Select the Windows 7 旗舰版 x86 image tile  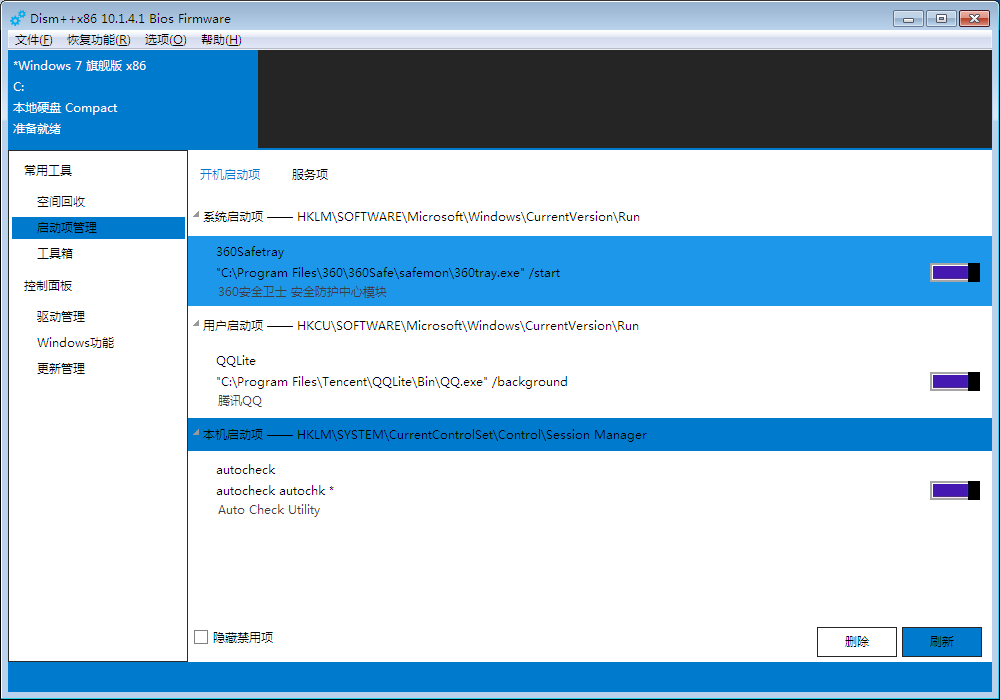click(133, 98)
